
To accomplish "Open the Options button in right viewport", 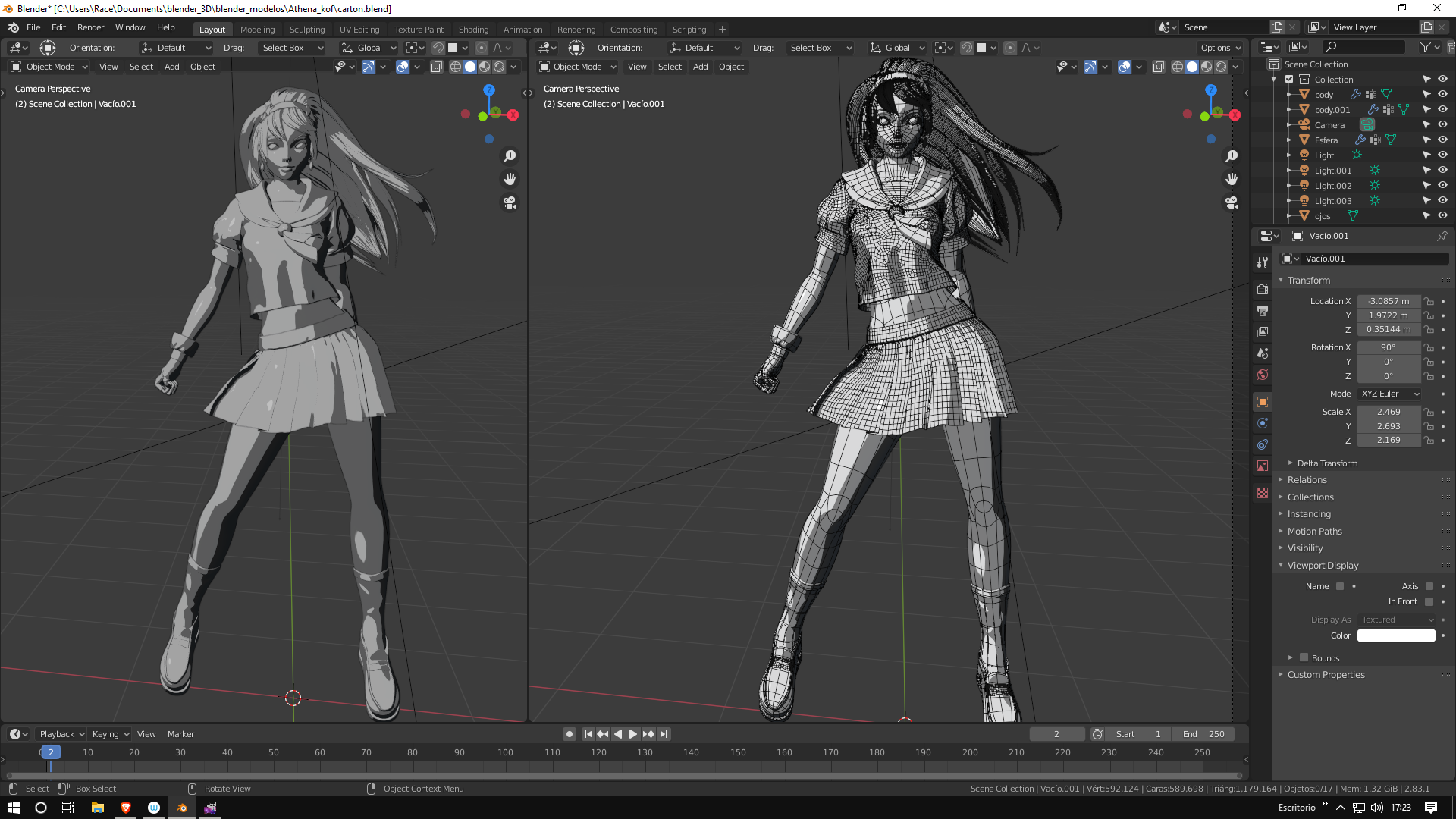I will pyautogui.click(x=1220, y=48).
